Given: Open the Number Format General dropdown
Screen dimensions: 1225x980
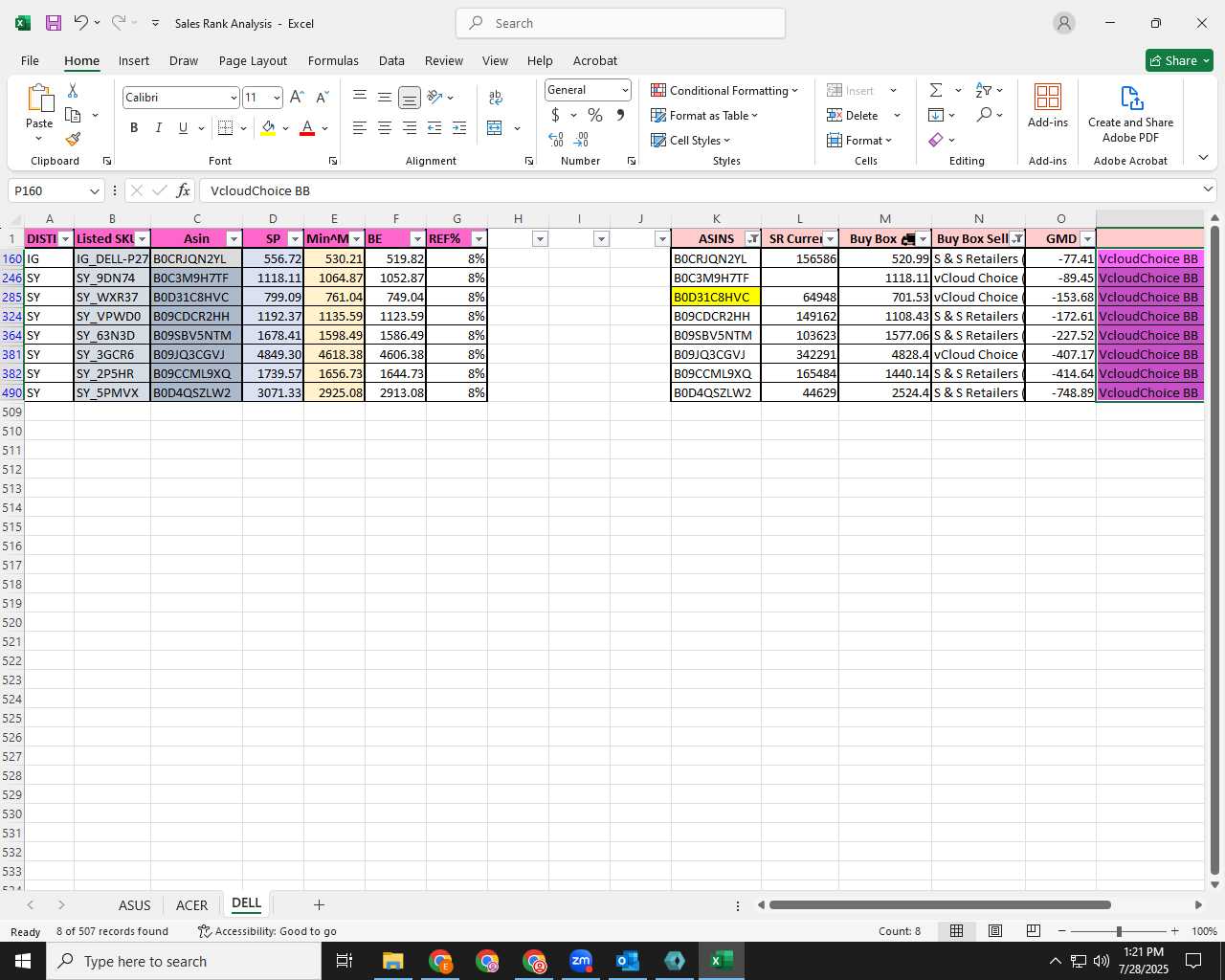Looking at the screenshot, I should [625, 90].
